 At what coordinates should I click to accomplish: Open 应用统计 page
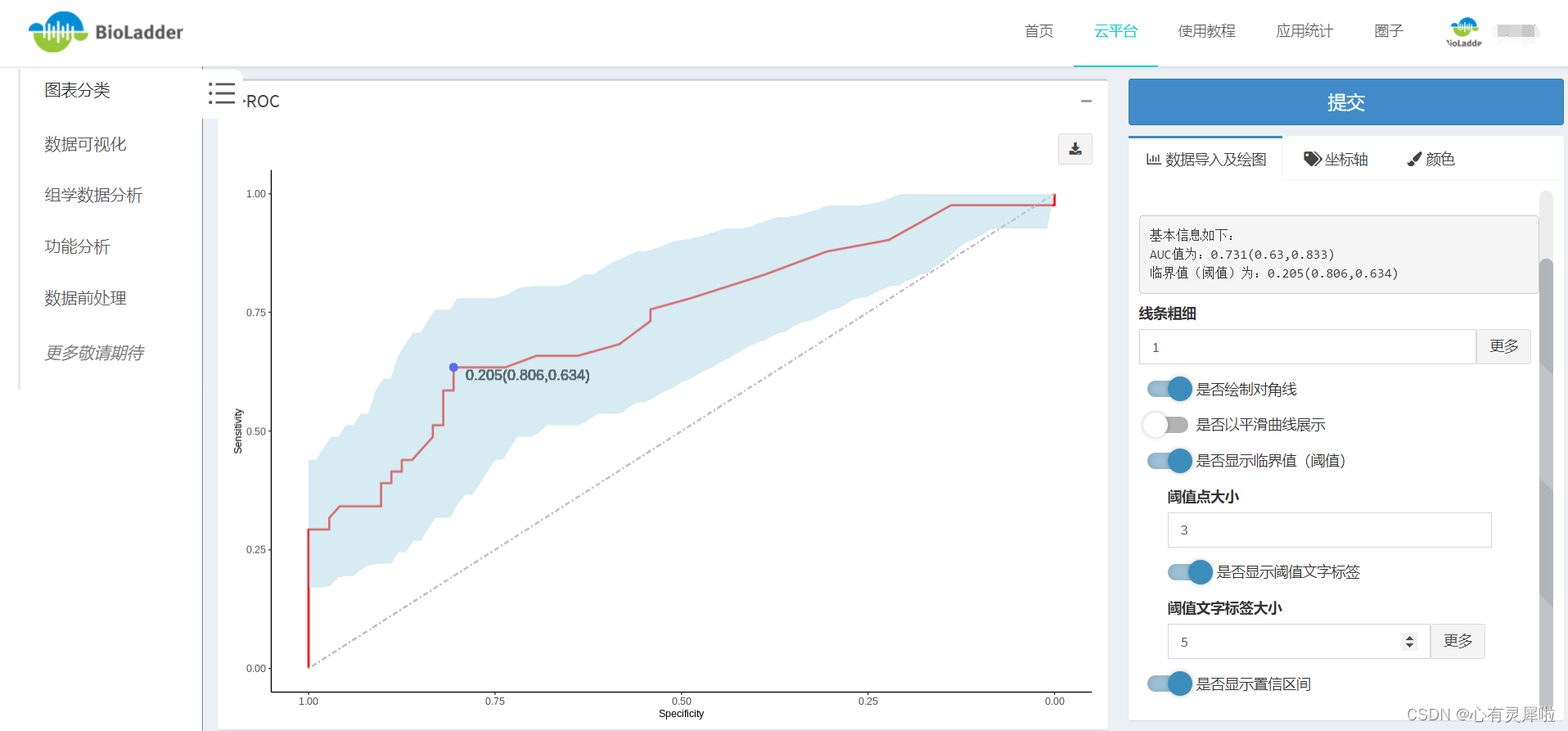tap(1304, 31)
